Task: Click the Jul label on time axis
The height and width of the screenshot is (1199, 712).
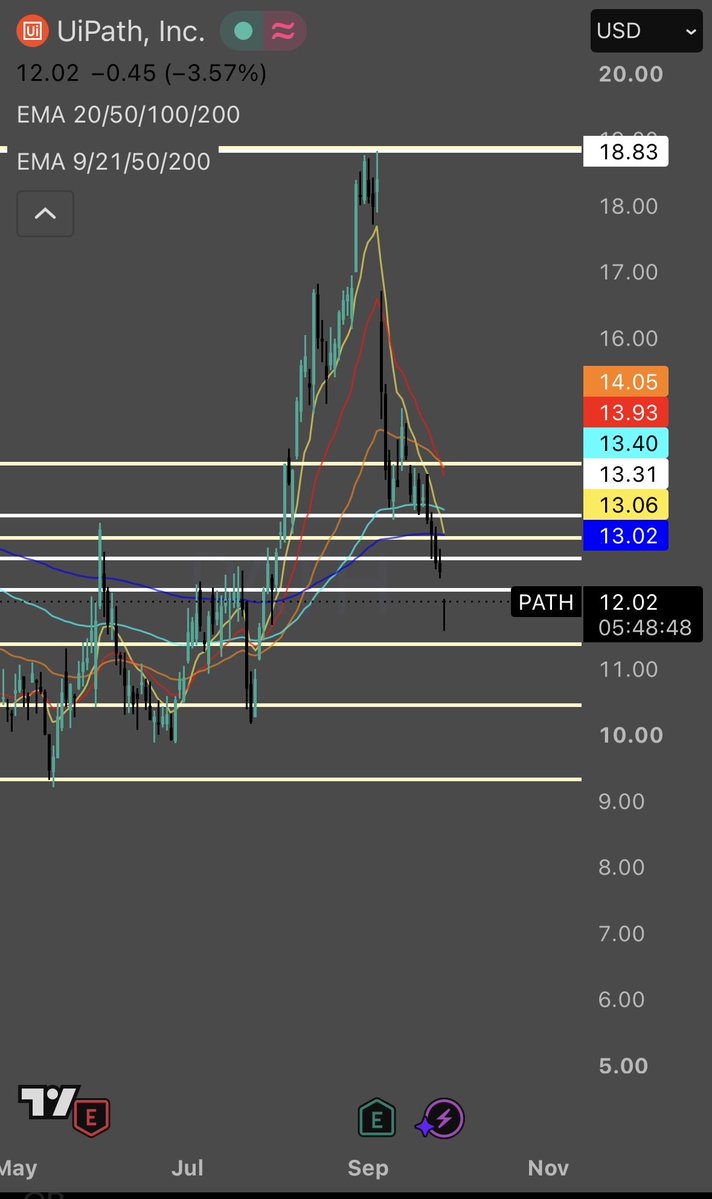Action: (187, 1168)
